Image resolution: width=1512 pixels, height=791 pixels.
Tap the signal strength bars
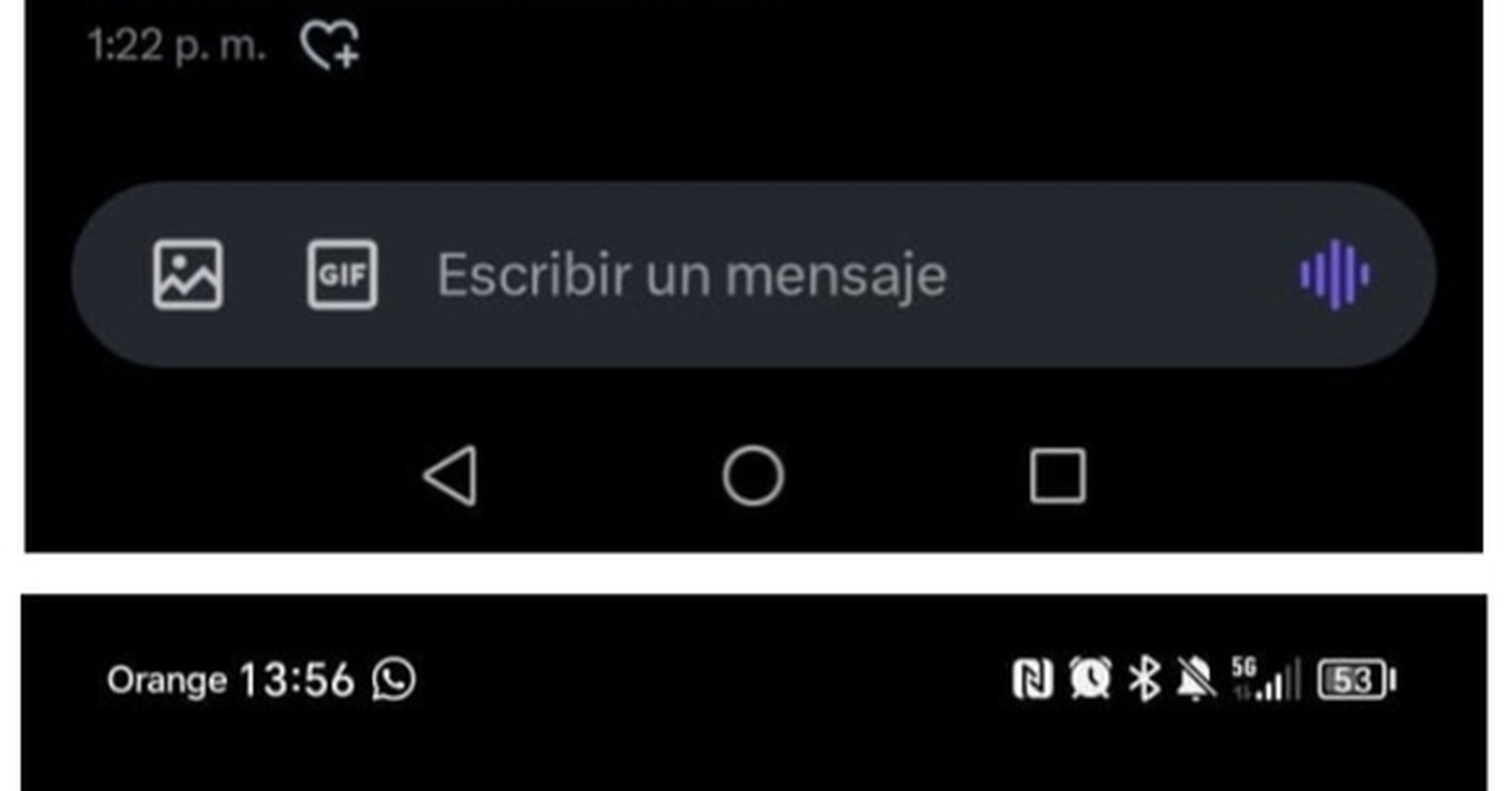pyautogui.click(x=1278, y=680)
